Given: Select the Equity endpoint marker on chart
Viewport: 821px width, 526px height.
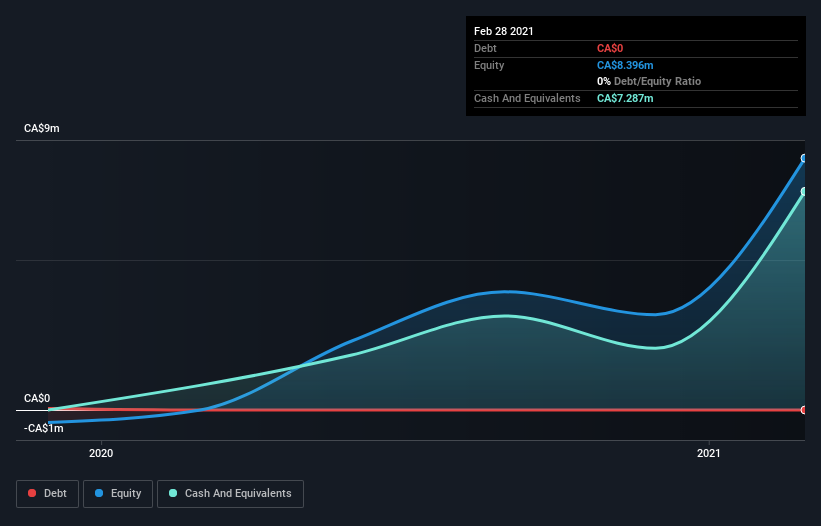Looking at the screenshot, I should click(x=804, y=158).
